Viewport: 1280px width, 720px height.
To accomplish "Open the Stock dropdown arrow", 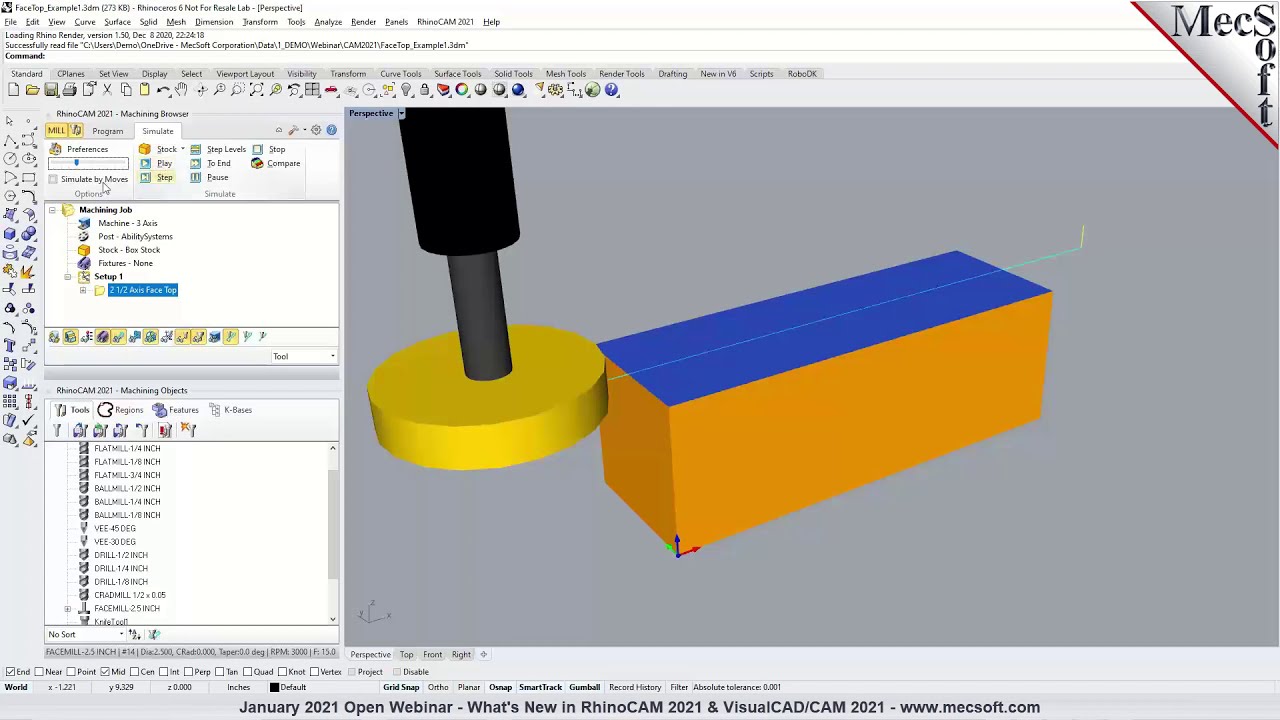I will (x=182, y=149).
